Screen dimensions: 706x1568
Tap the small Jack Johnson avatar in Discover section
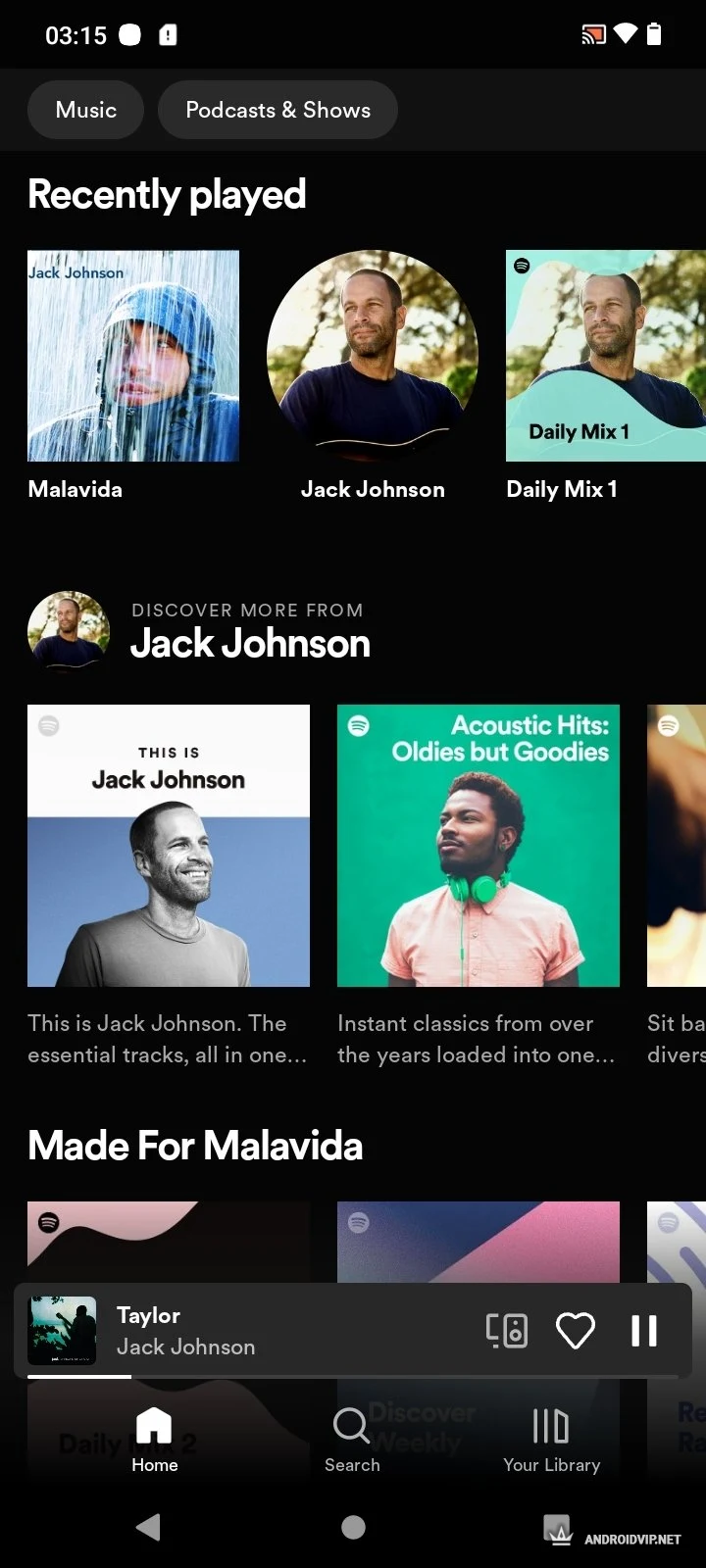point(68,630)
